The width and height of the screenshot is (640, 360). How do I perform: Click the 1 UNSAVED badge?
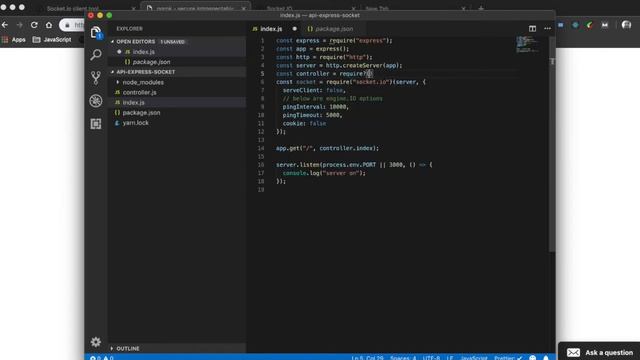click(x=173, y=42)
